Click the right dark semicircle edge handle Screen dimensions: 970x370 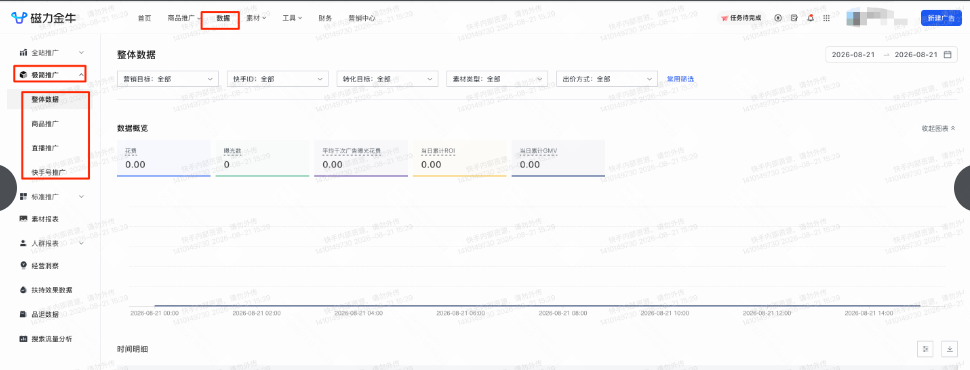coord(962,188)
